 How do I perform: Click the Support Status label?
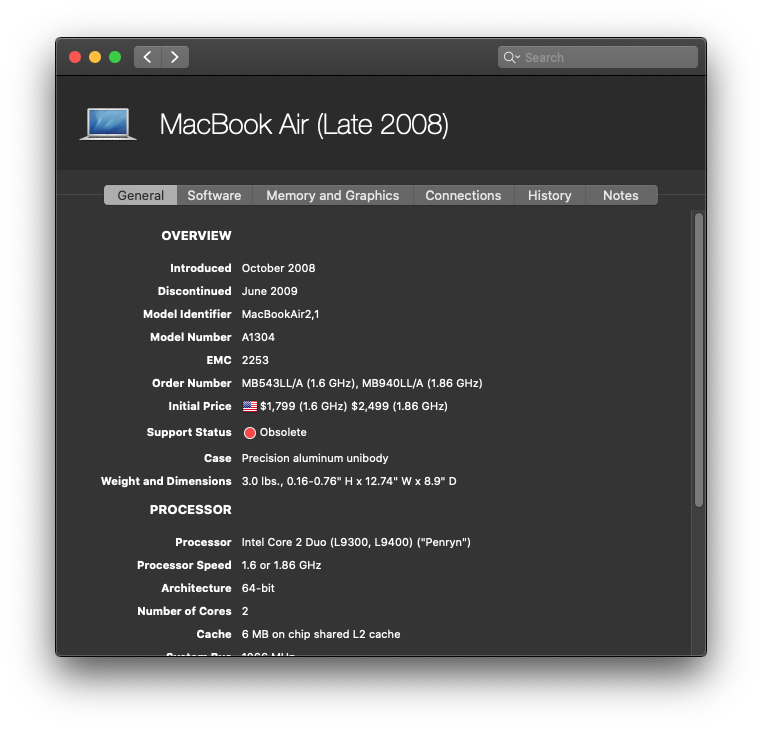[x=189, y=433]
